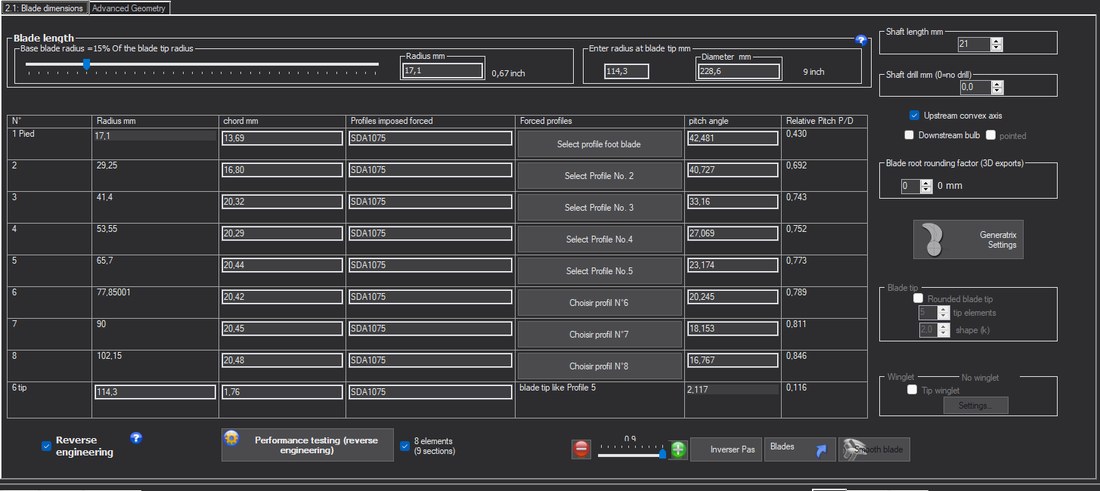Click Choisir profil N°7 button
1100x491 pixels.
599,335
